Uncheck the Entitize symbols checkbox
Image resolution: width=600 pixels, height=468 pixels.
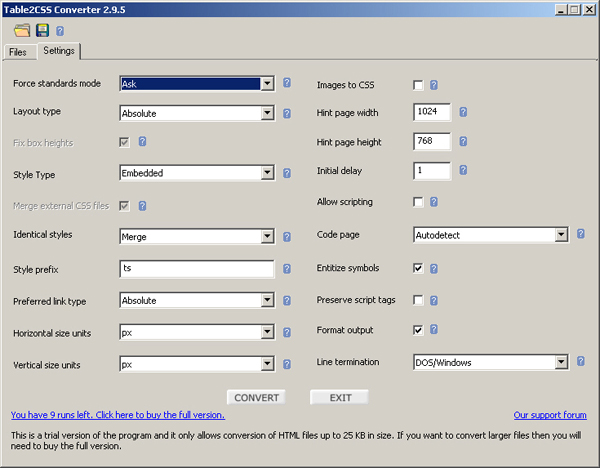tap(418, 268)
